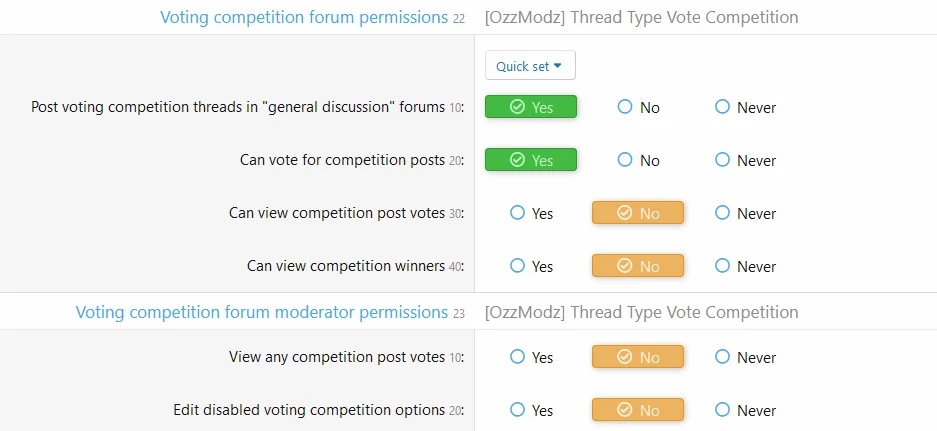Choose Never for Can vote for competition posts
The width and height of the screenshot is (937, 431).
tap(745, 160)
